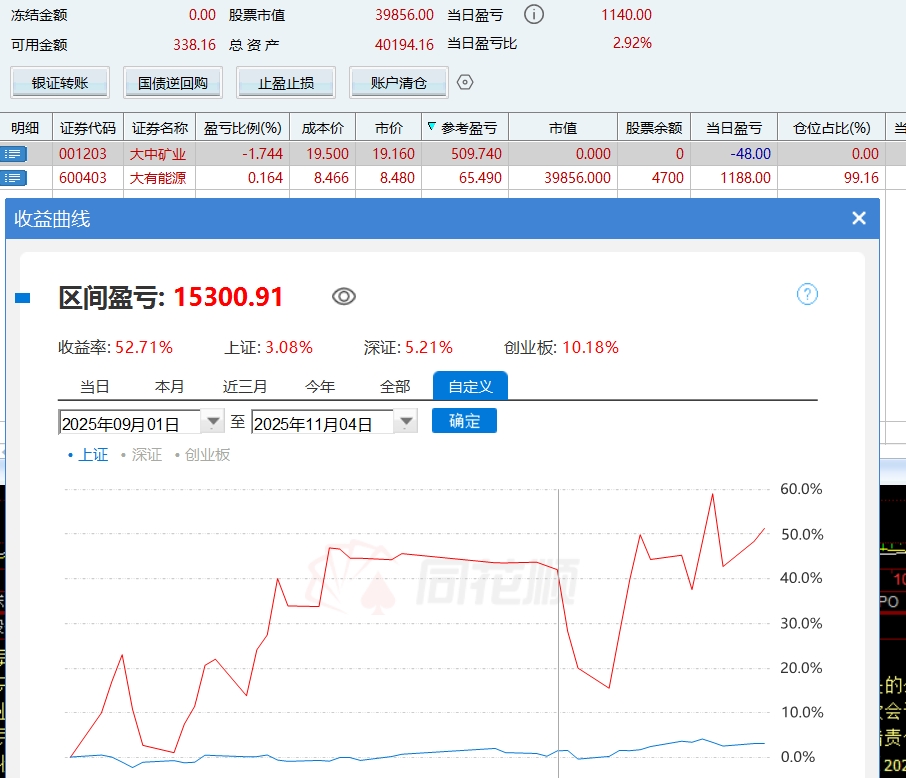Sort by 盈亏比例(%) column header
The width and height of the screenshot is (906, 778).
coord(243,128)
